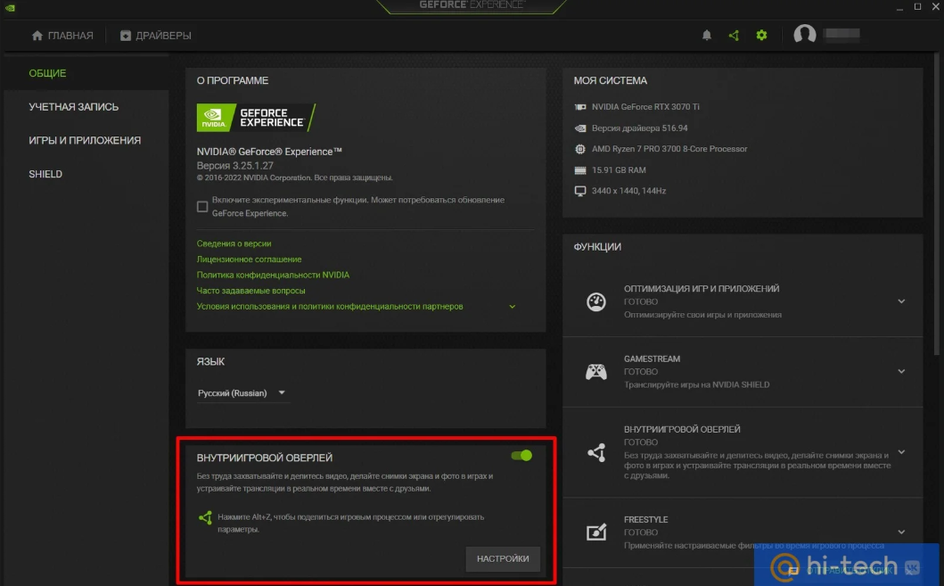The image size is (944, 586).
Task: Open the SHIELD sidebar section
Action: [x=45, y=174]
